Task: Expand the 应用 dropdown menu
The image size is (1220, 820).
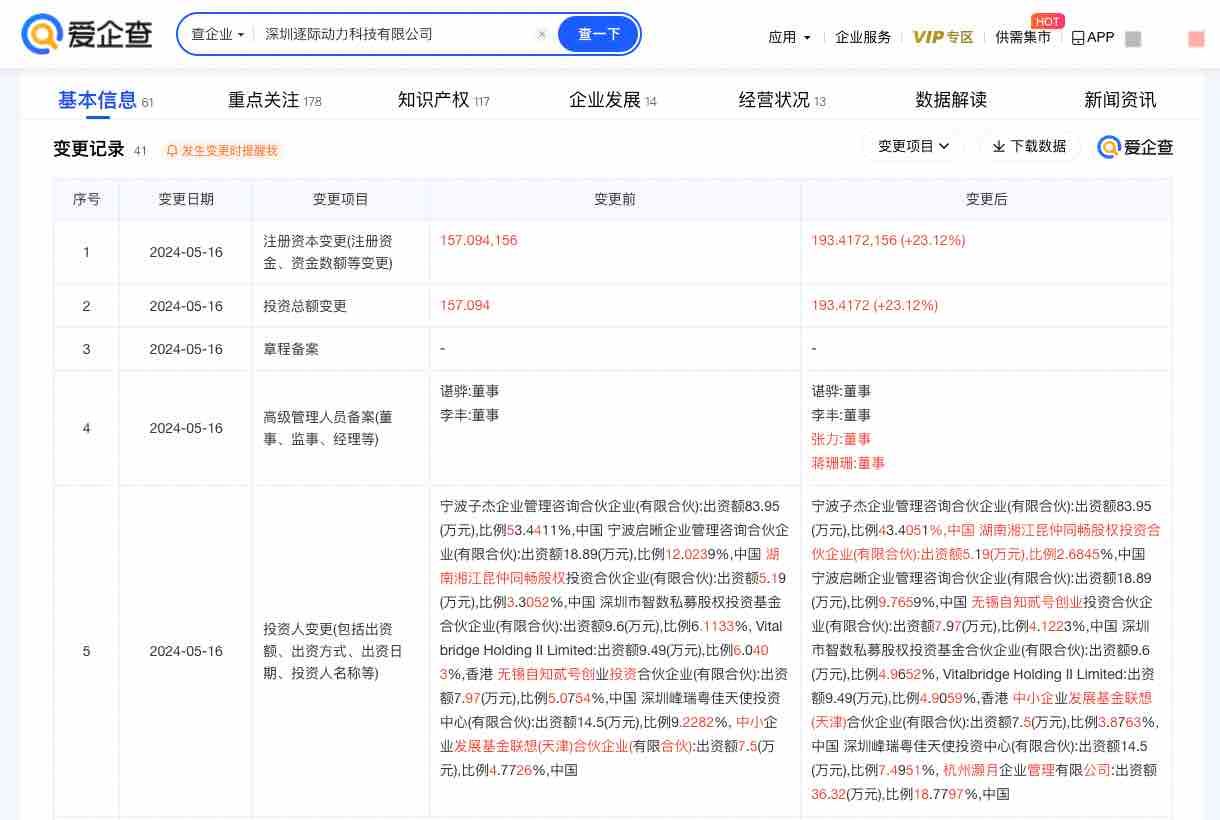Action: (x=790, y=37)
